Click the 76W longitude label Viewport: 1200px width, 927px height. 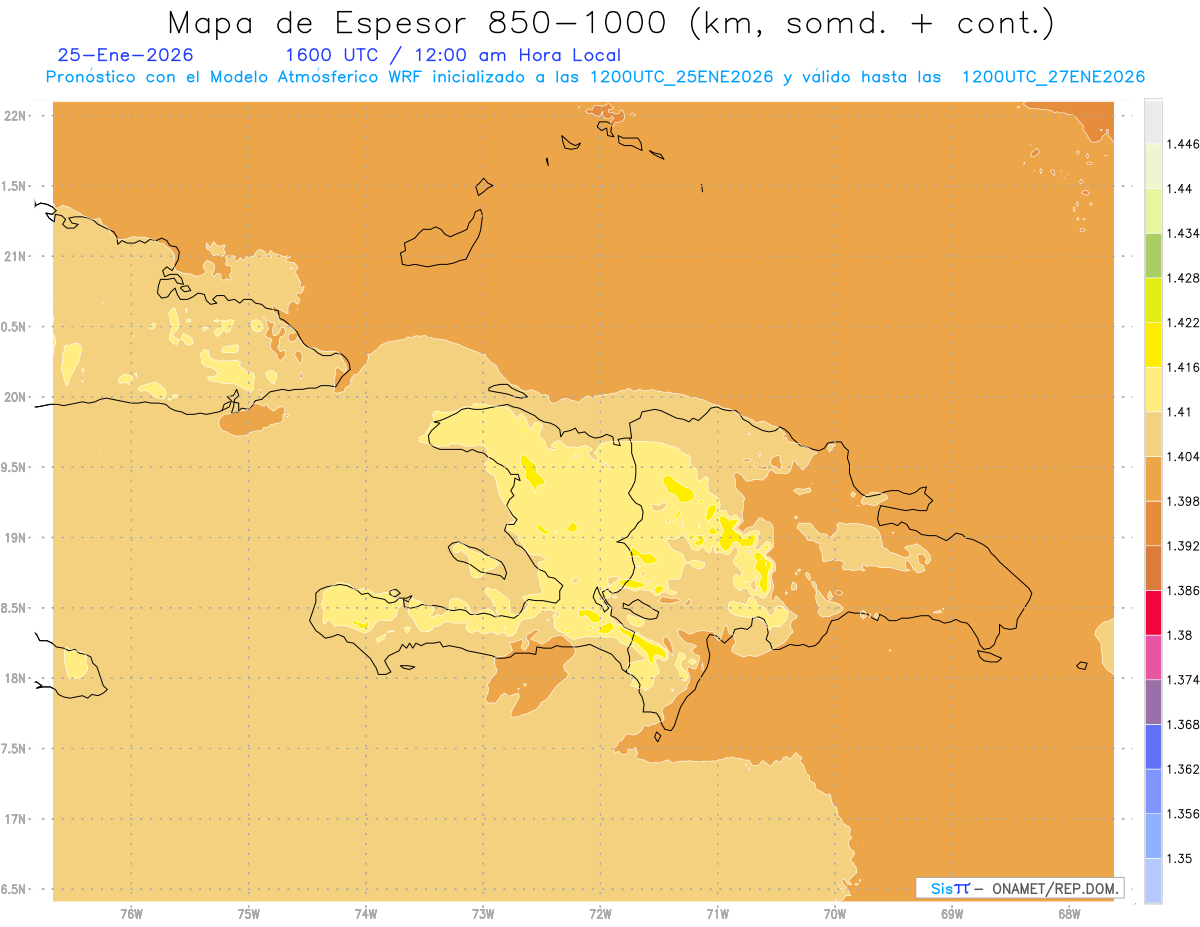click(131, 914)
